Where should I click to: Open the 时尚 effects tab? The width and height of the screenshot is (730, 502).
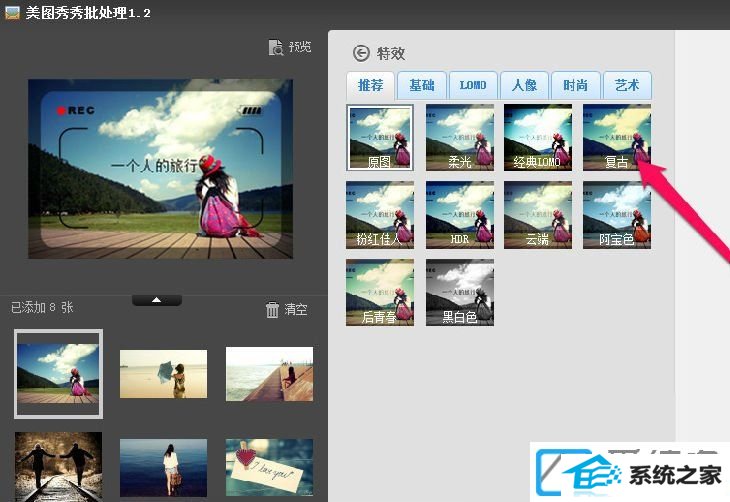(x=576, y=86)
